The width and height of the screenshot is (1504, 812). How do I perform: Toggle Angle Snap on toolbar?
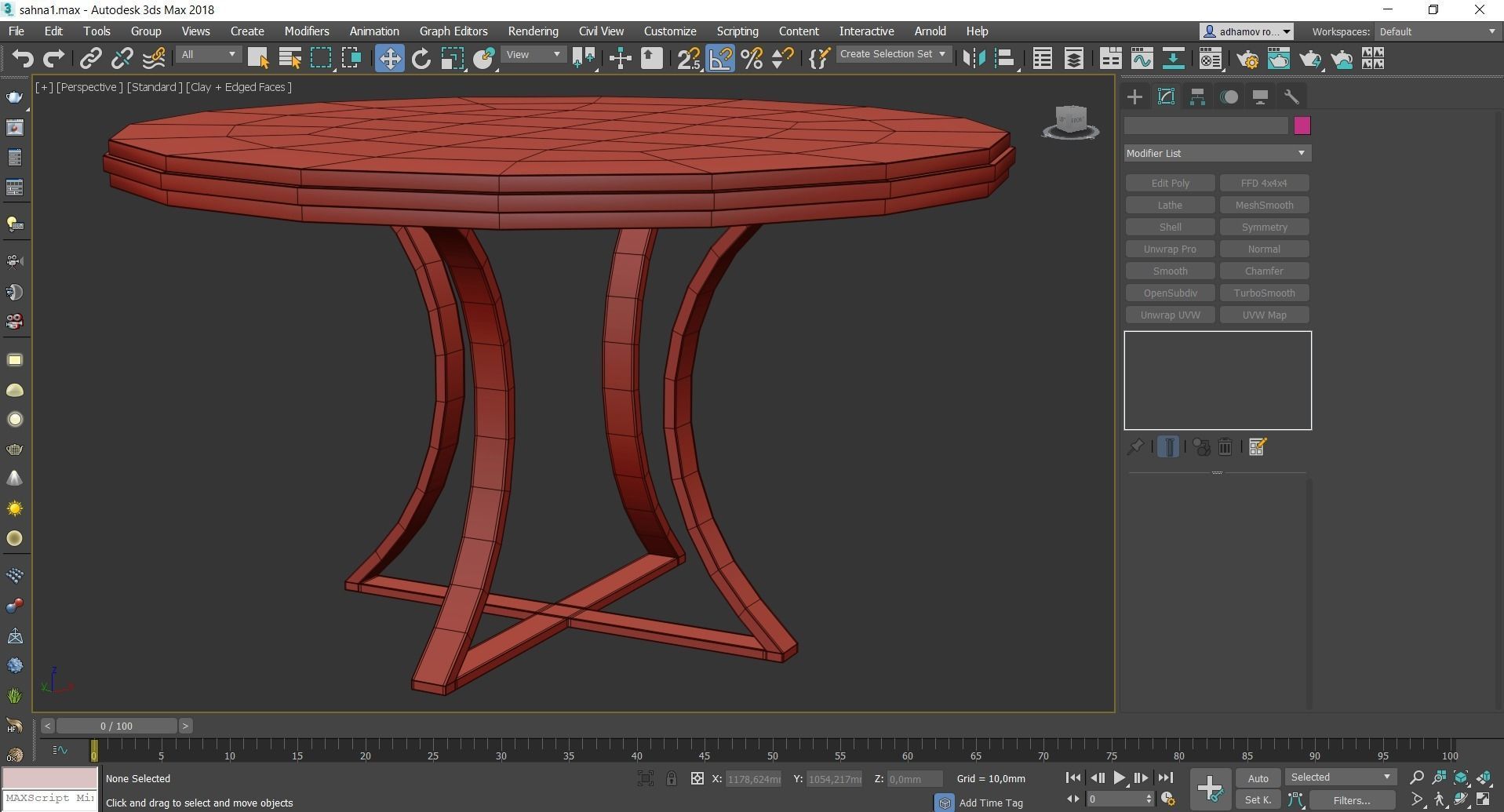[720, 59]
